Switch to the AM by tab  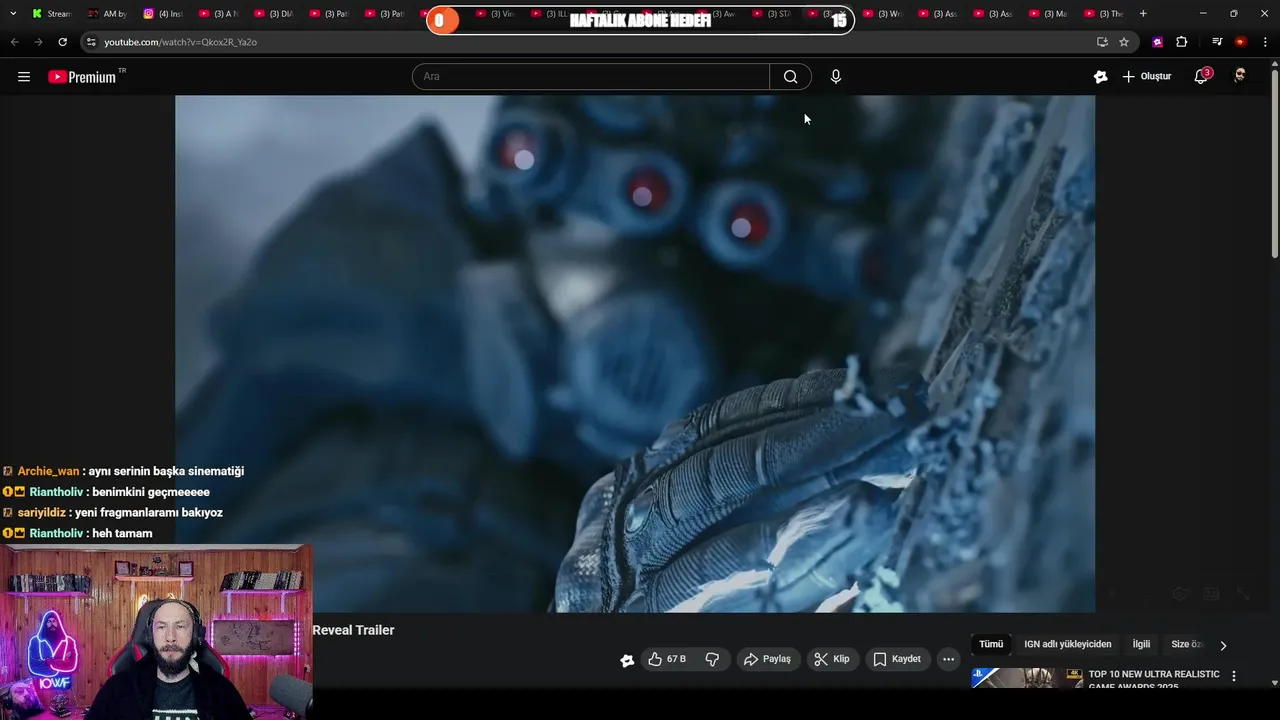tap(107, 14)
